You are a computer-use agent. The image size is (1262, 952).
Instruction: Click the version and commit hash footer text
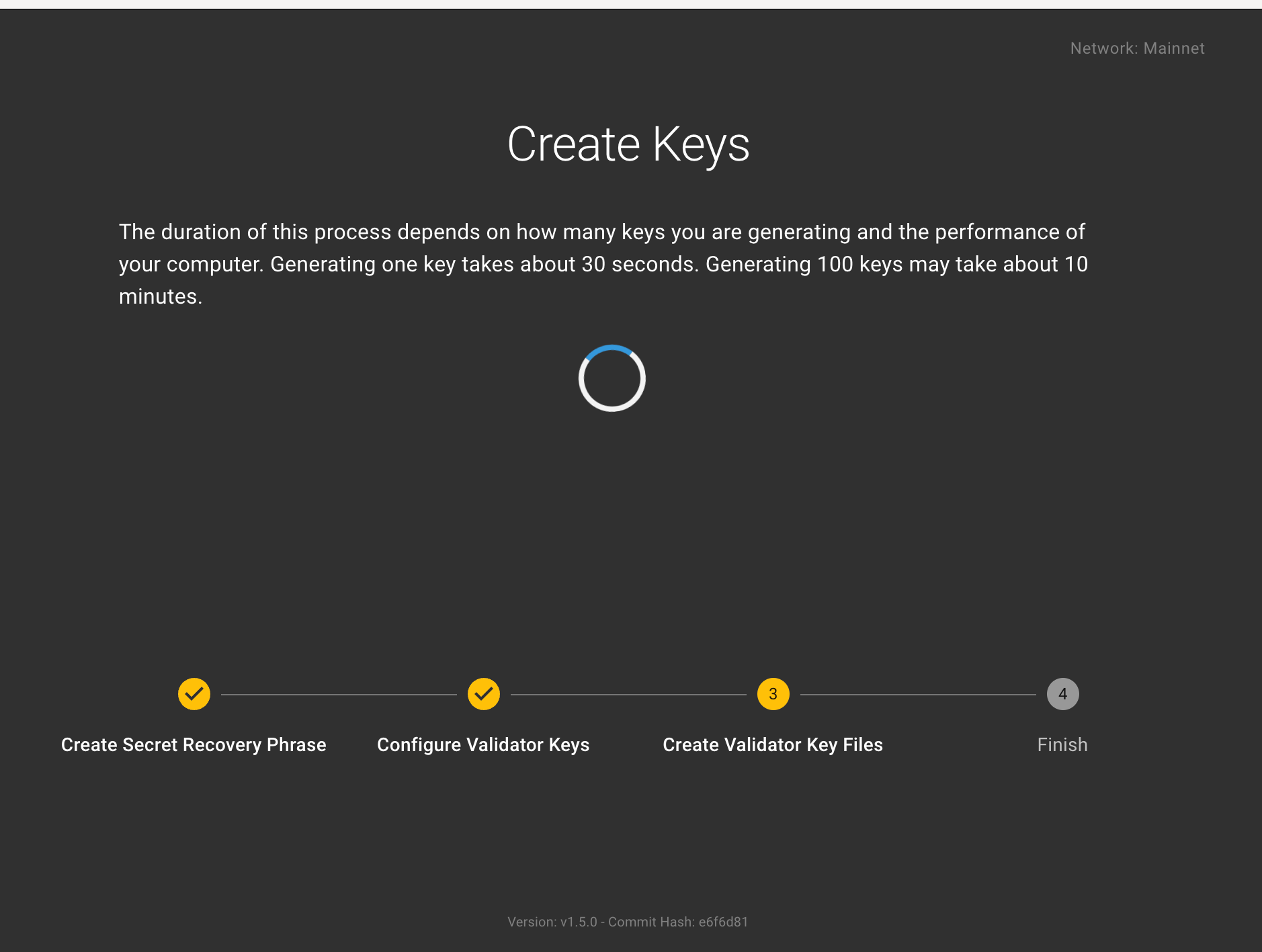pos(628,922)
